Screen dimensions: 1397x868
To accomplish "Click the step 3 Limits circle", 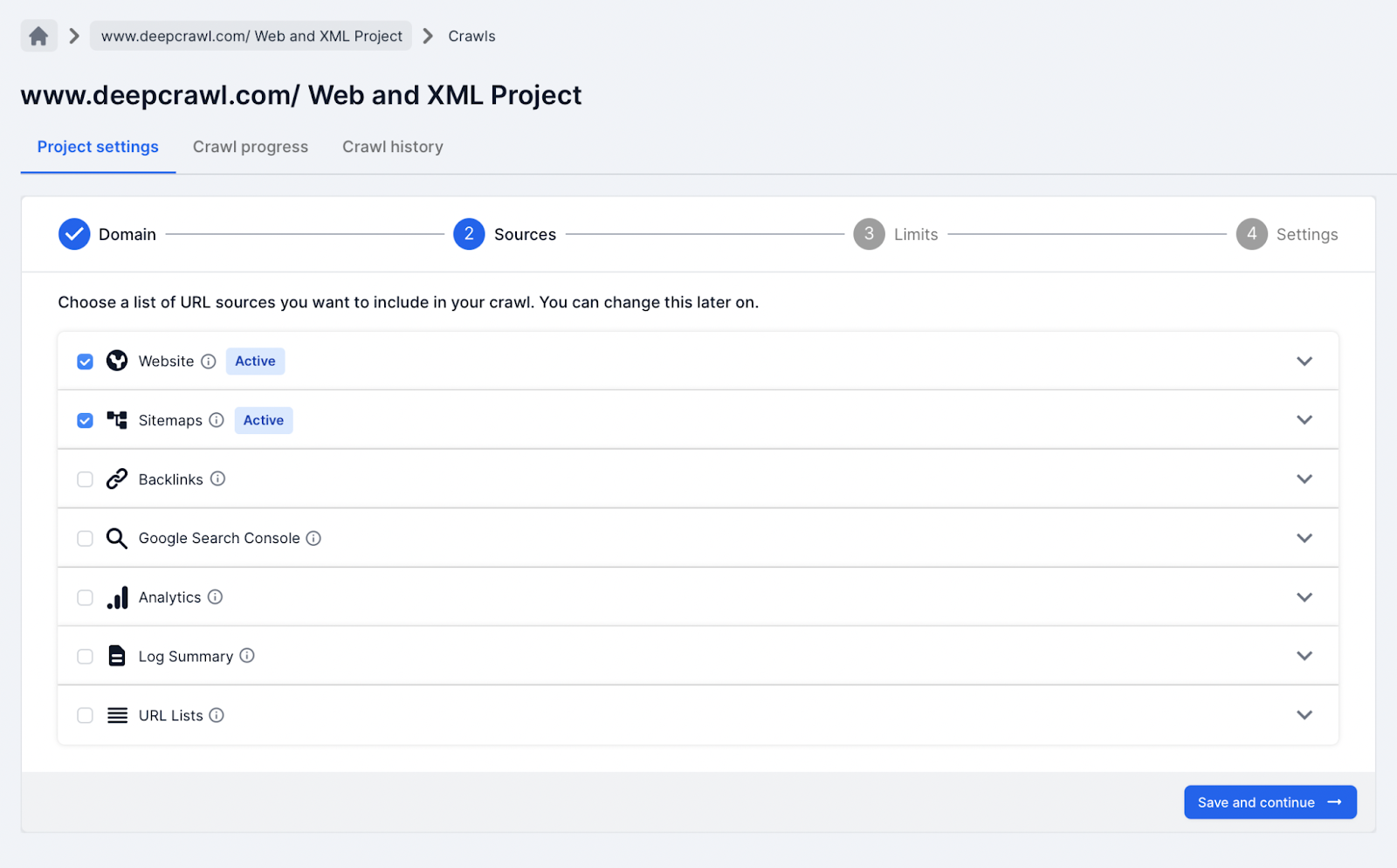I will point(869,234).
